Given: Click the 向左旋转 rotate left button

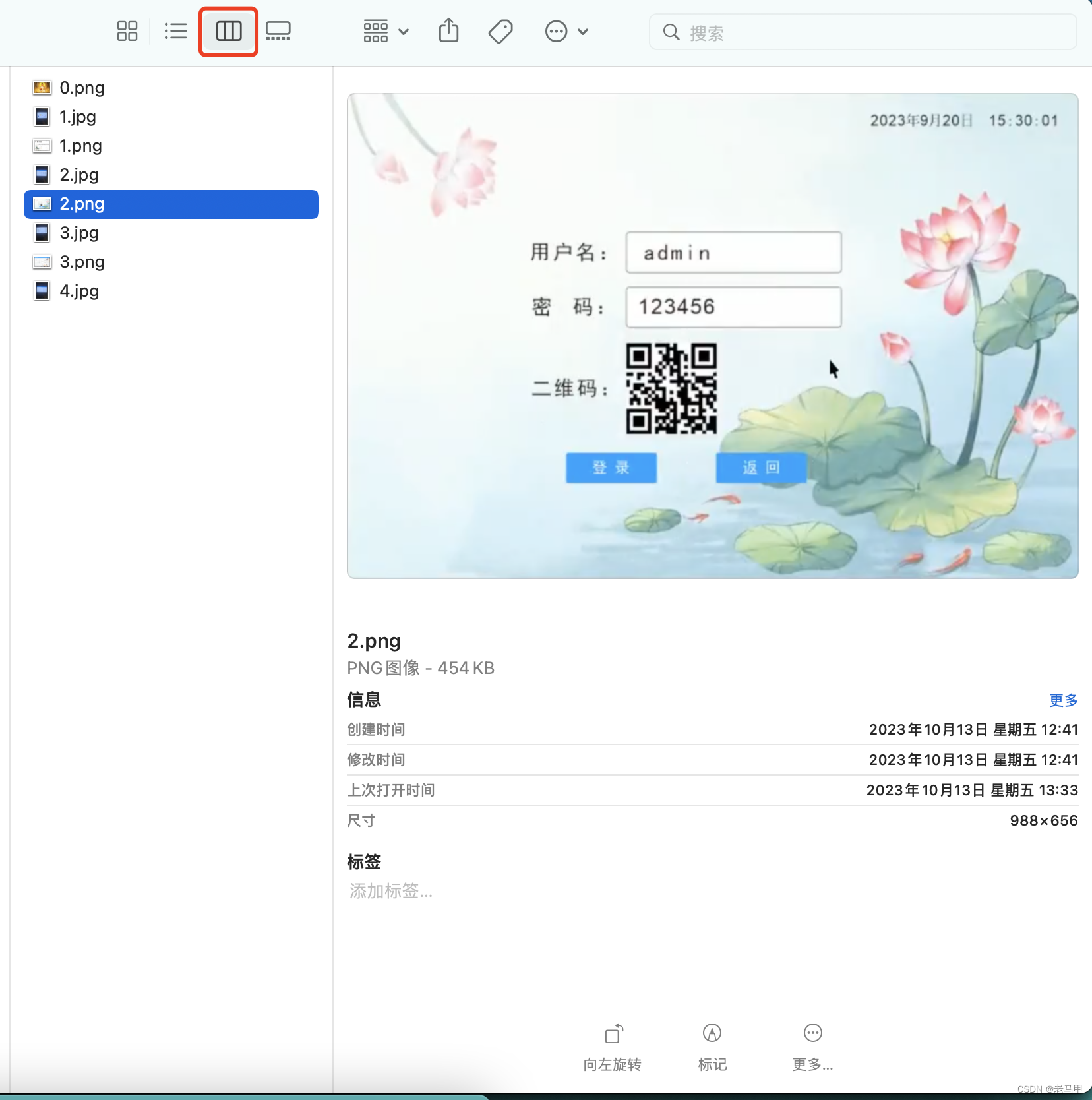Looking at the screenshot, I should (x=613, y=1047).
